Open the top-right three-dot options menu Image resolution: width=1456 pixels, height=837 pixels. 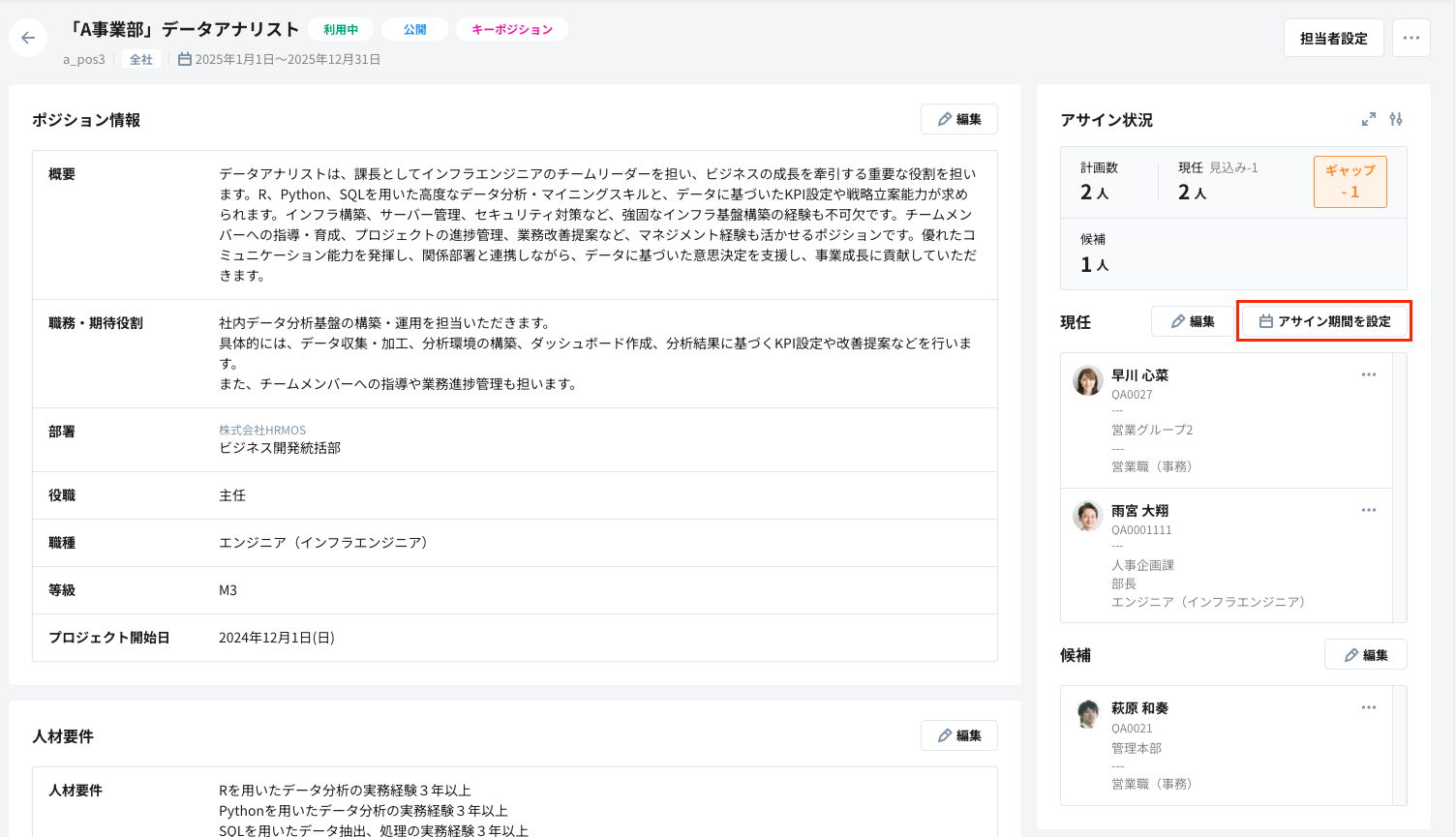(1410, 37)
